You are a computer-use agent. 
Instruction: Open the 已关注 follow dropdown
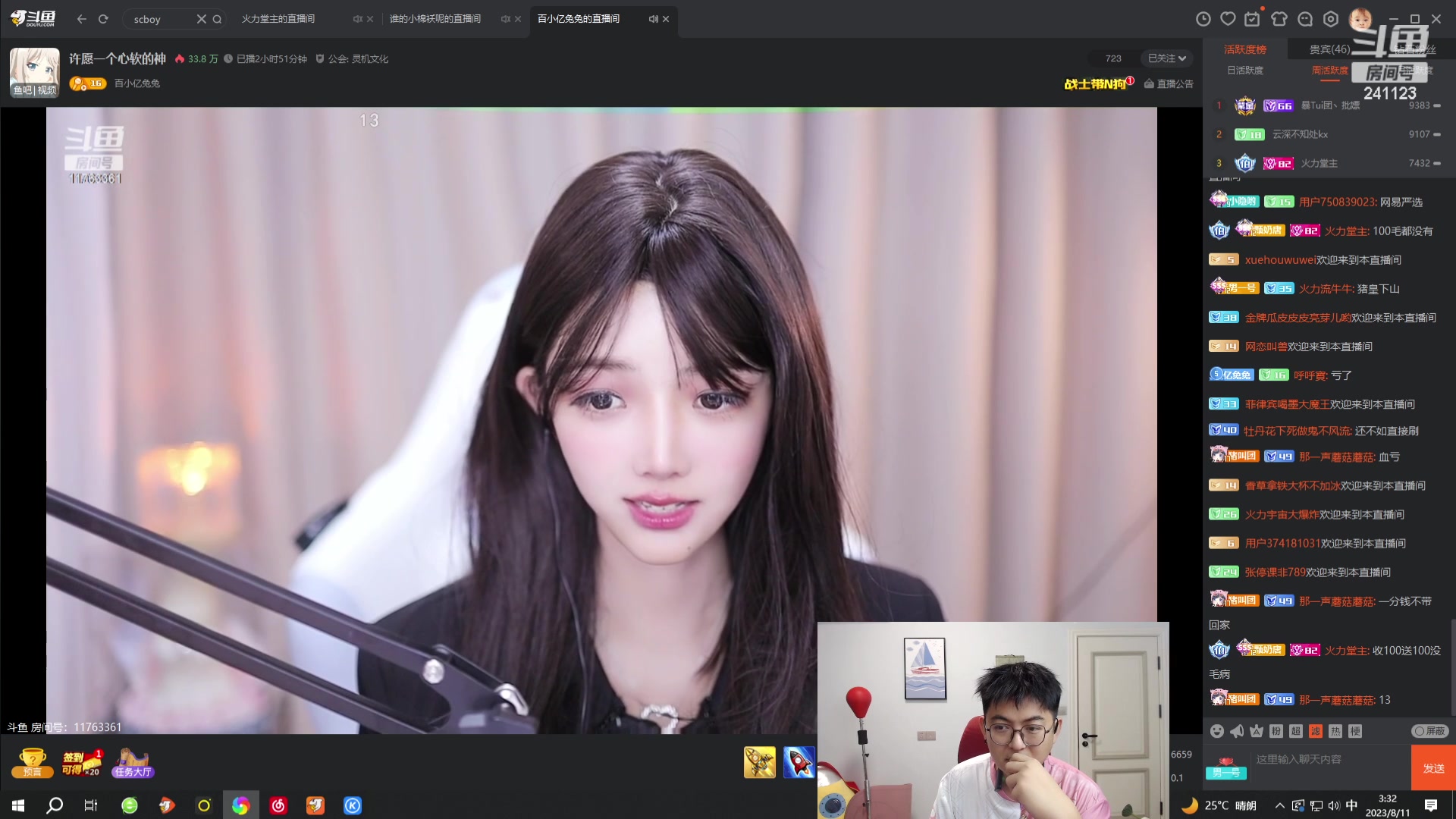pos(1167,58)
